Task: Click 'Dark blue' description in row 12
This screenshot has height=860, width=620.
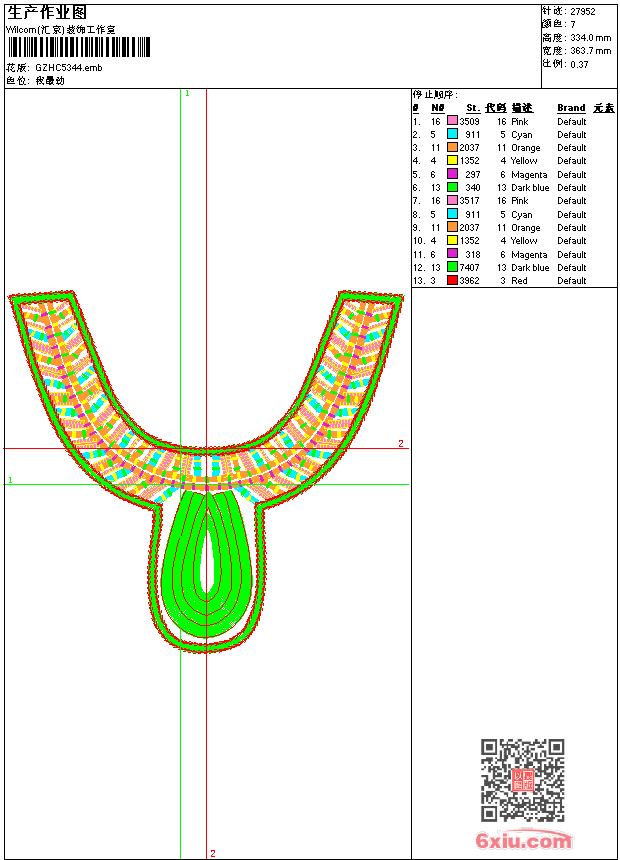Action: tap(530, 268)
